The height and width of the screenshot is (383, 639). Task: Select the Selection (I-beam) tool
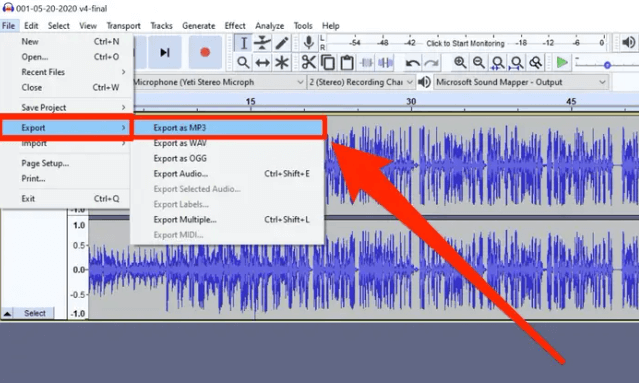pyautogui.click(x=243, y=43)
